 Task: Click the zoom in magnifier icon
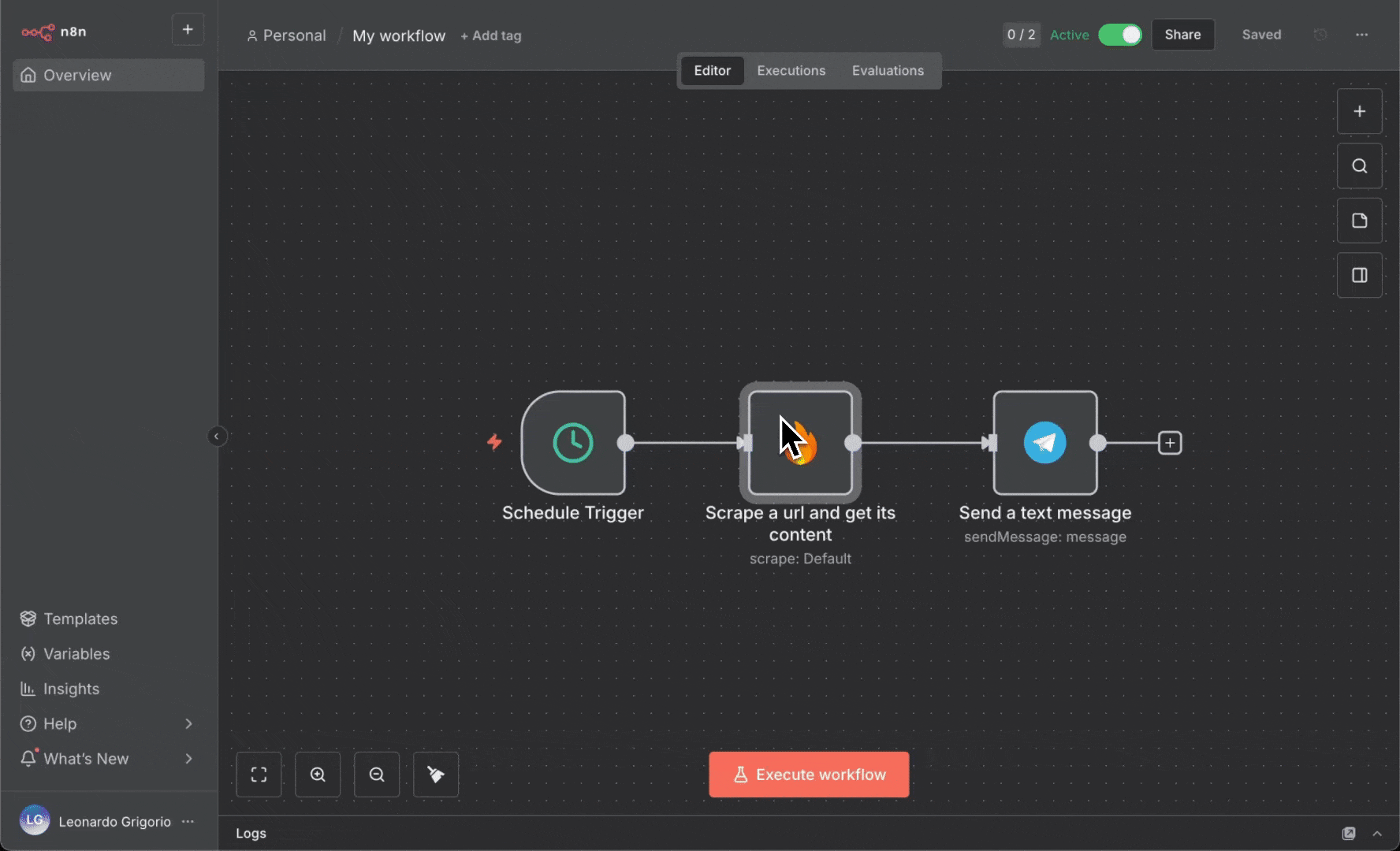(x=318, y=774)
